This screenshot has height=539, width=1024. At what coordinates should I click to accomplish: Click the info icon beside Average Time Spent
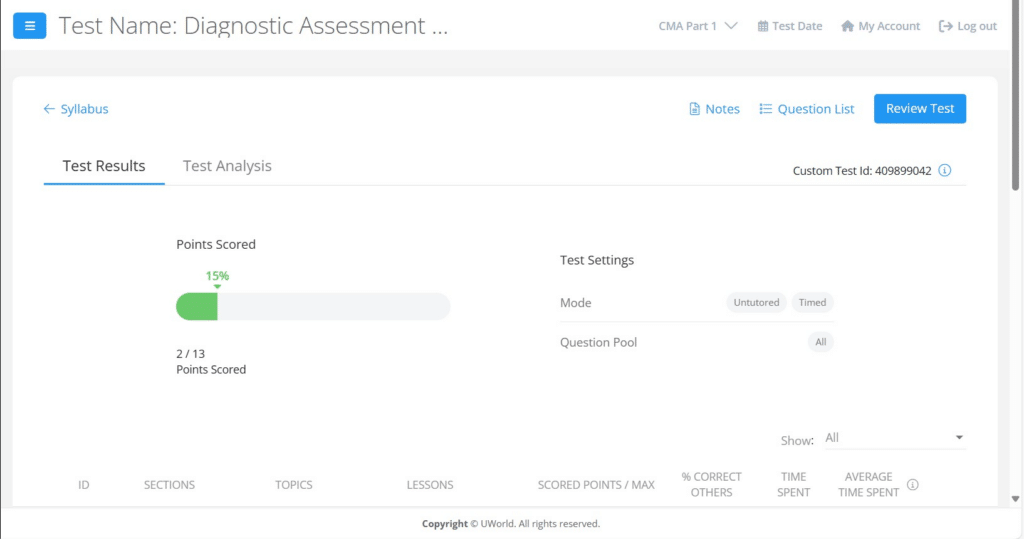912,485
